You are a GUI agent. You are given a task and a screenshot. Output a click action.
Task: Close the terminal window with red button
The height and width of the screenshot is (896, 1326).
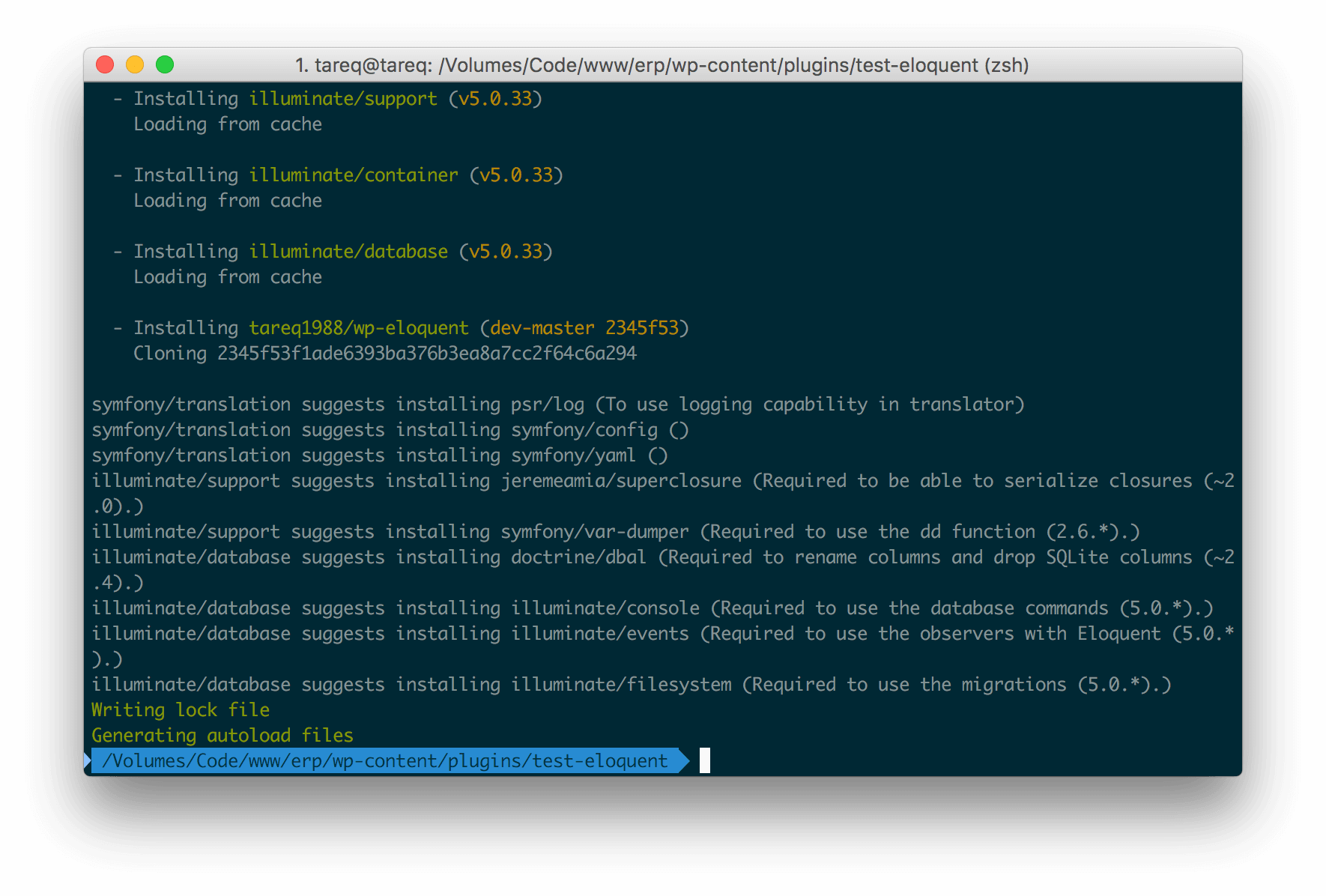click(x=105, y=65)
